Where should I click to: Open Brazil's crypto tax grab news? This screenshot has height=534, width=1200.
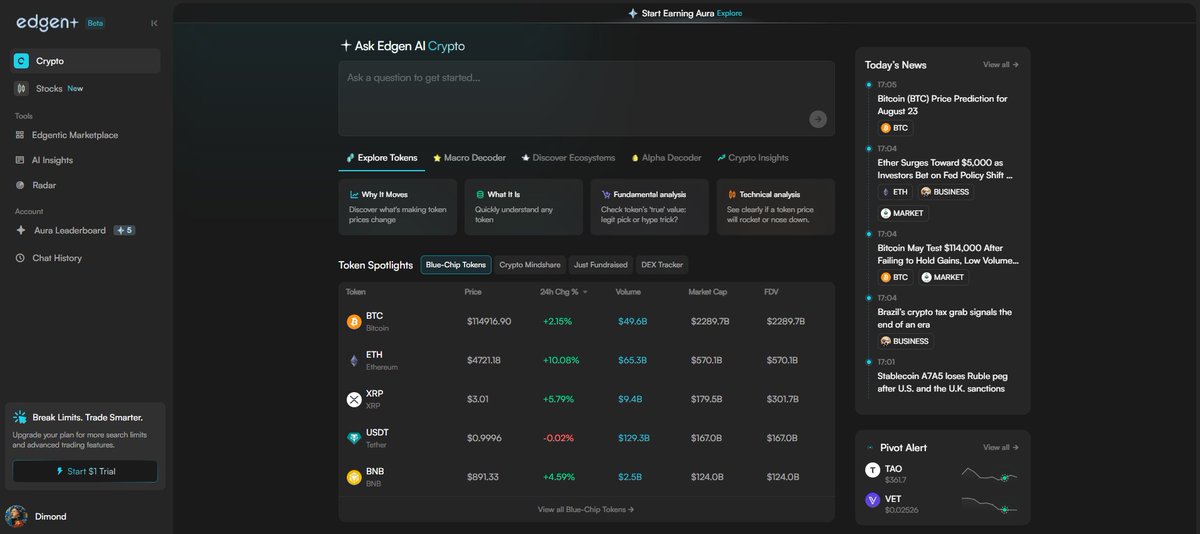[945, 318]
